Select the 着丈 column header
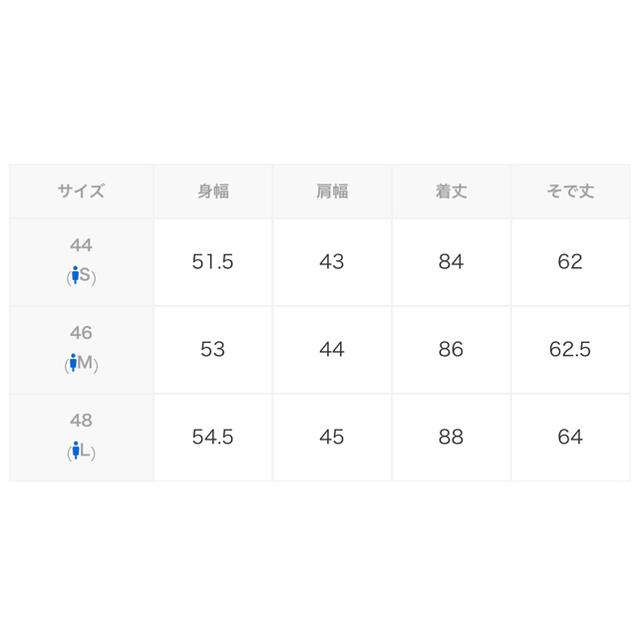640x640 pixels. pyautogui.click(x=451, y=191)
